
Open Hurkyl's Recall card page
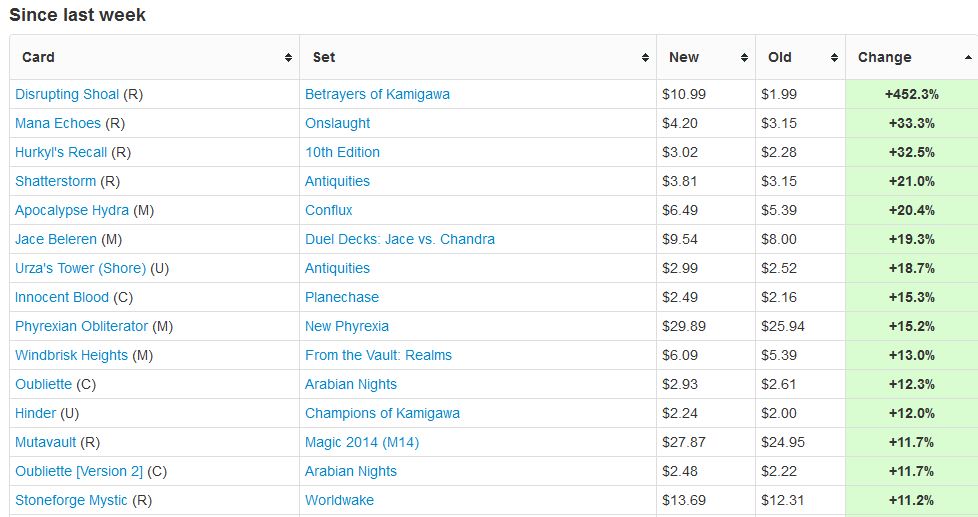click(61, 152)
